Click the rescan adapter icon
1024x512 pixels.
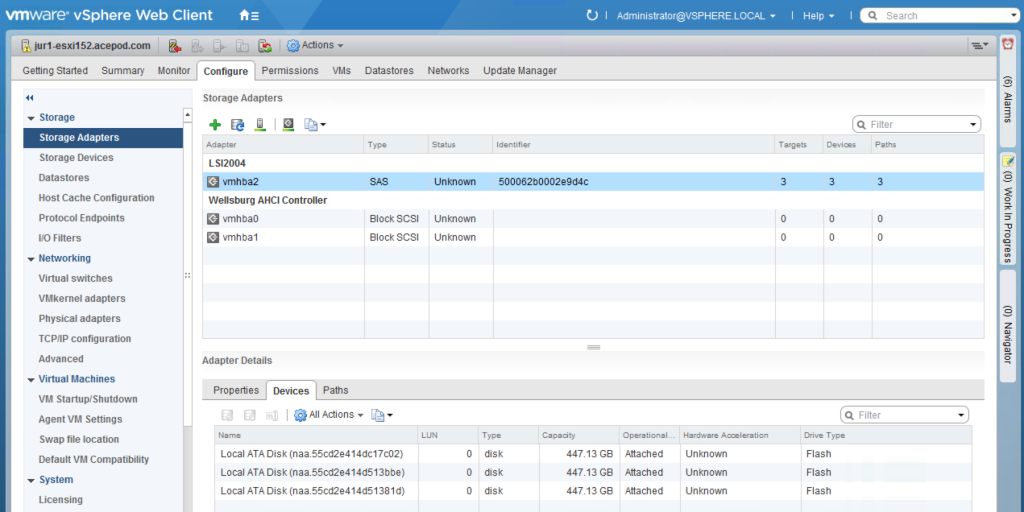click(289, 124)
